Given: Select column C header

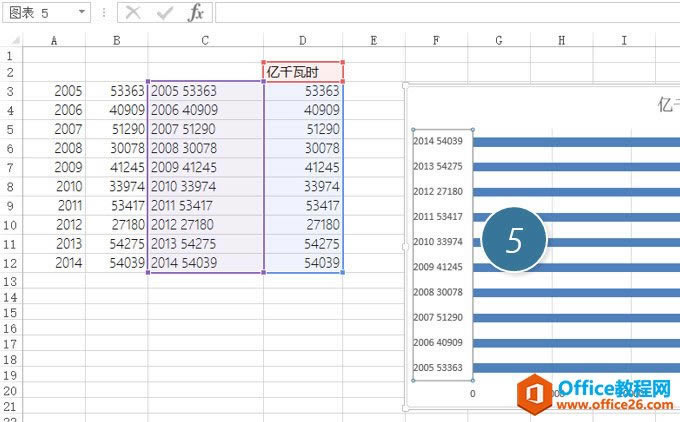Looking at the screenshot, I should (205, 40).
